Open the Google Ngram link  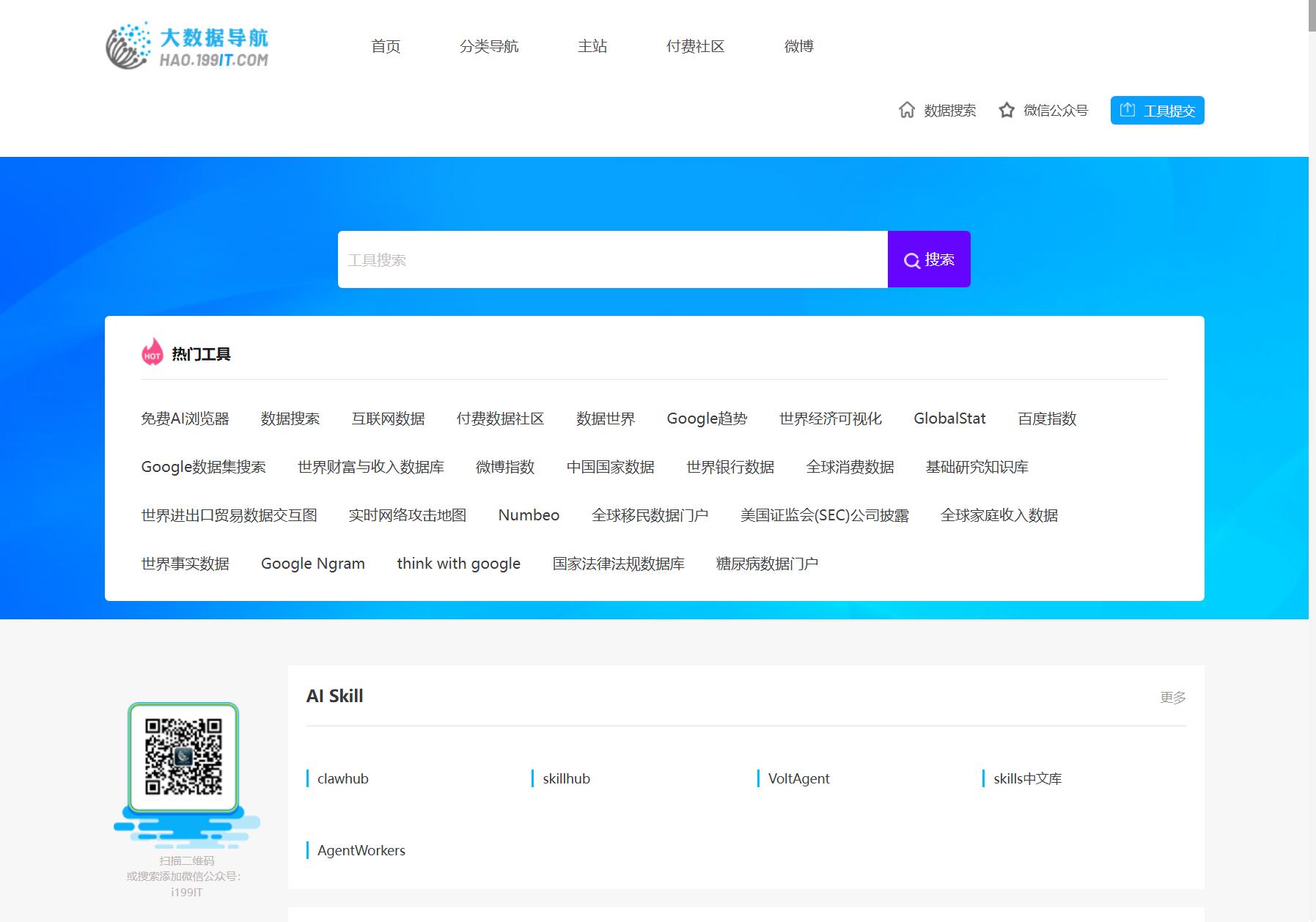pyautogui.click(x=313, y=564)
